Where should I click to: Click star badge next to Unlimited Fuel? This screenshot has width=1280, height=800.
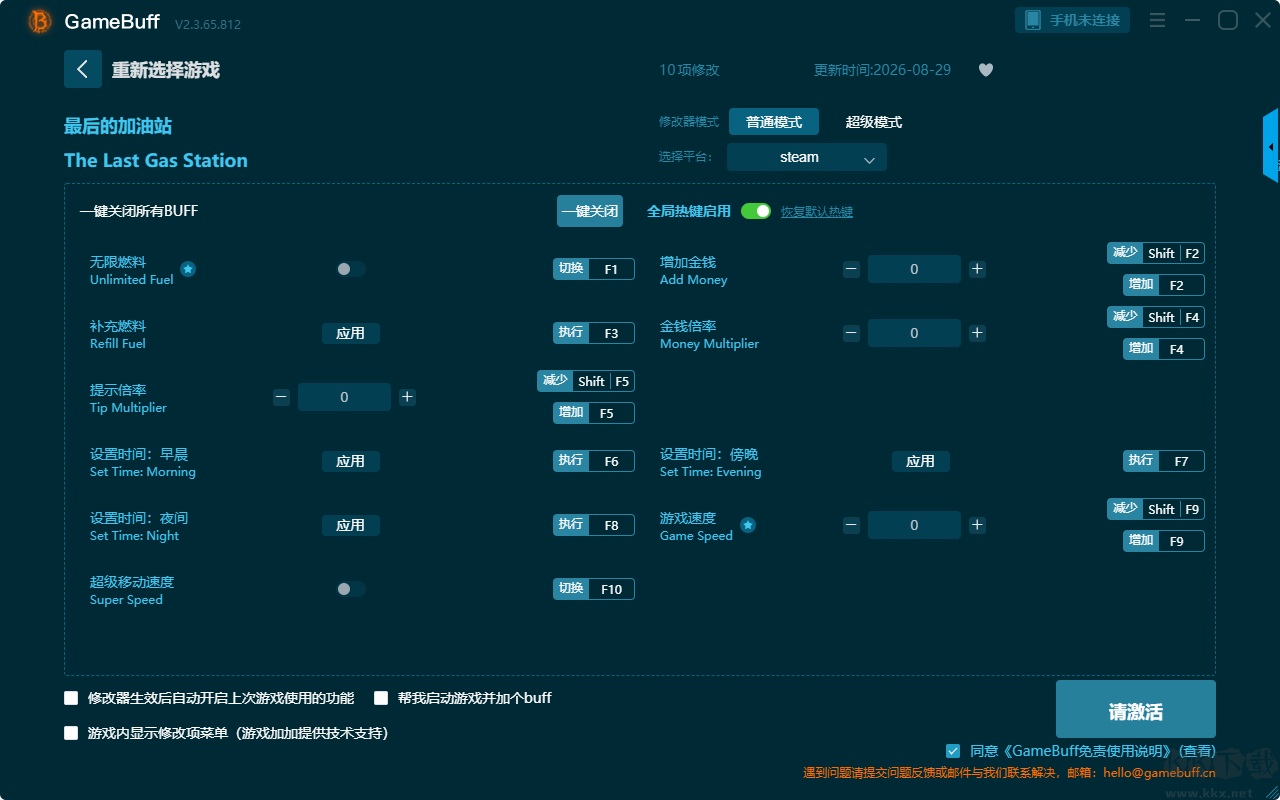pos(188,269)
